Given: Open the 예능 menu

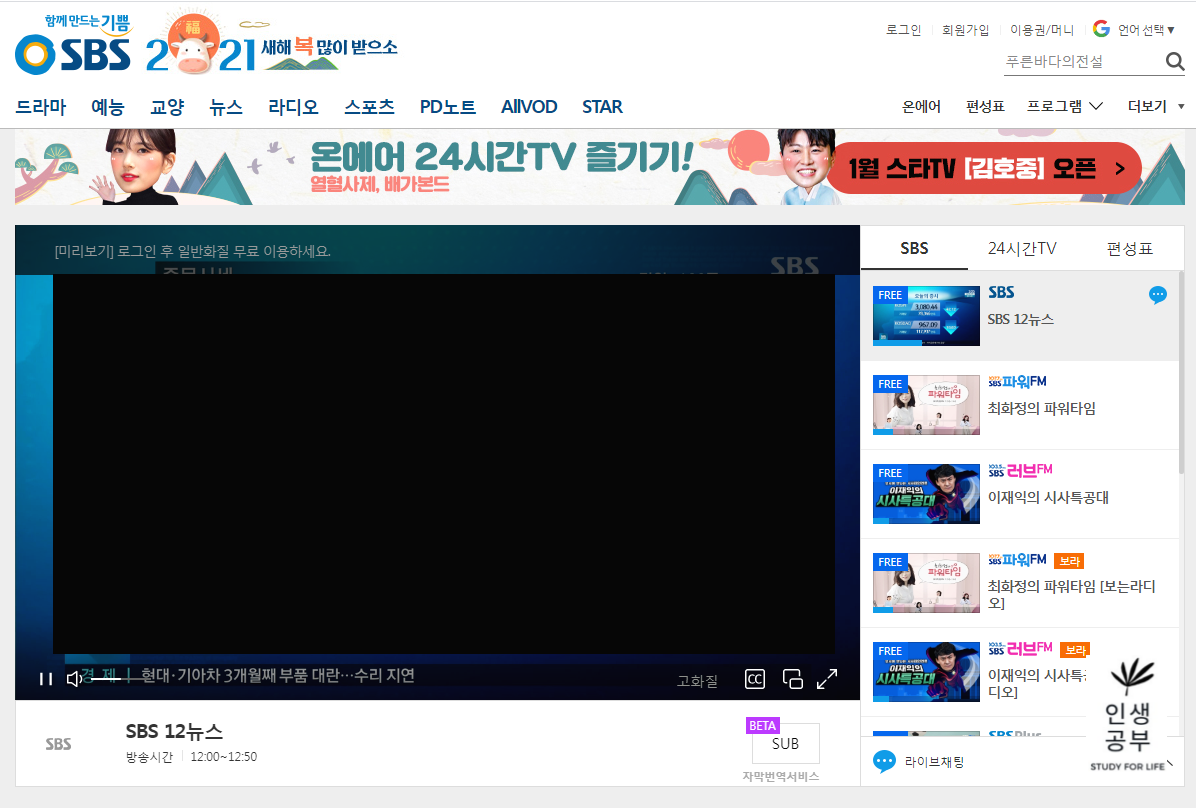Looking at the screenshot, I should point(108,107).
